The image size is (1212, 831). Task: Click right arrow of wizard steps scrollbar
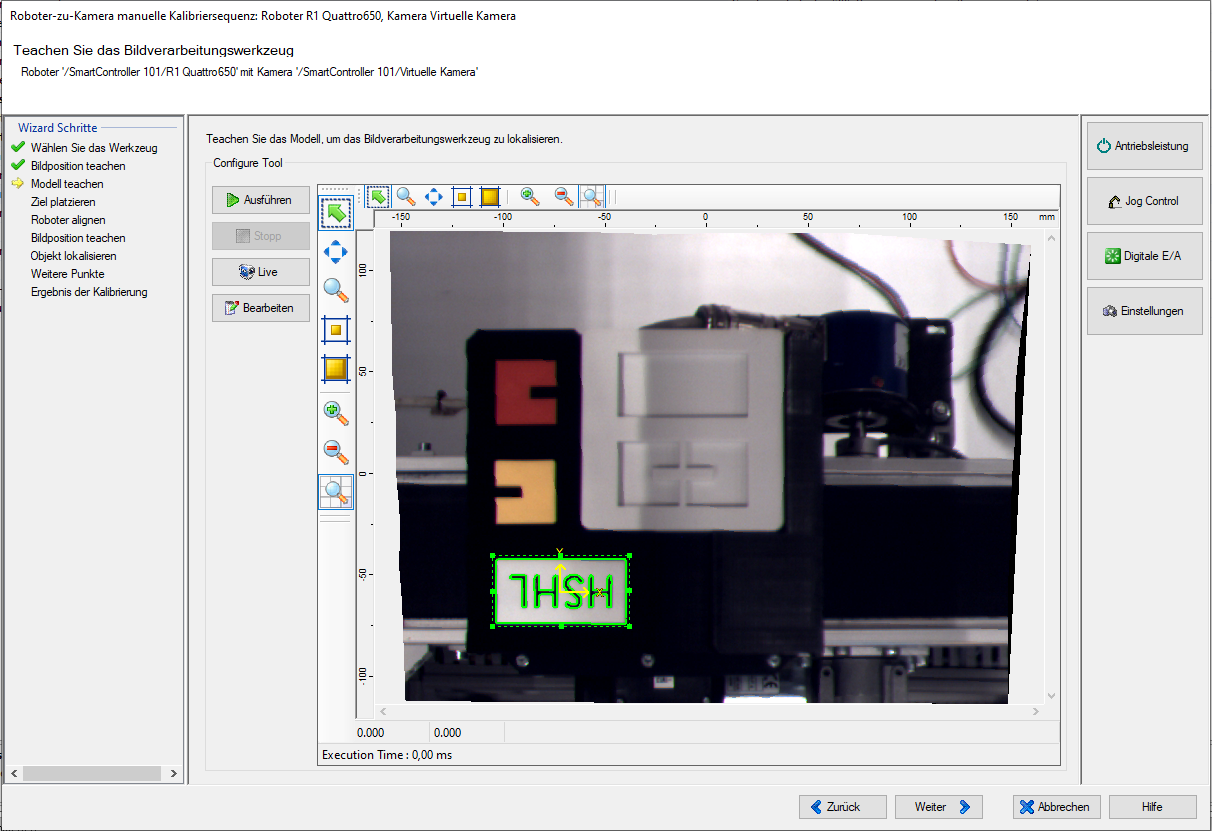point(173,774)
